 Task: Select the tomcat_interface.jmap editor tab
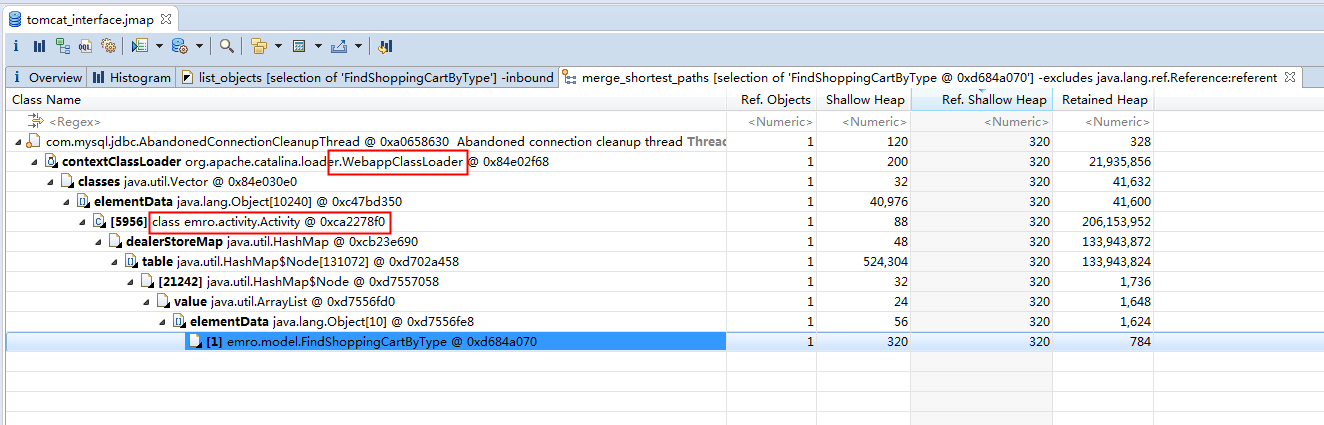[x=90, y=19]
